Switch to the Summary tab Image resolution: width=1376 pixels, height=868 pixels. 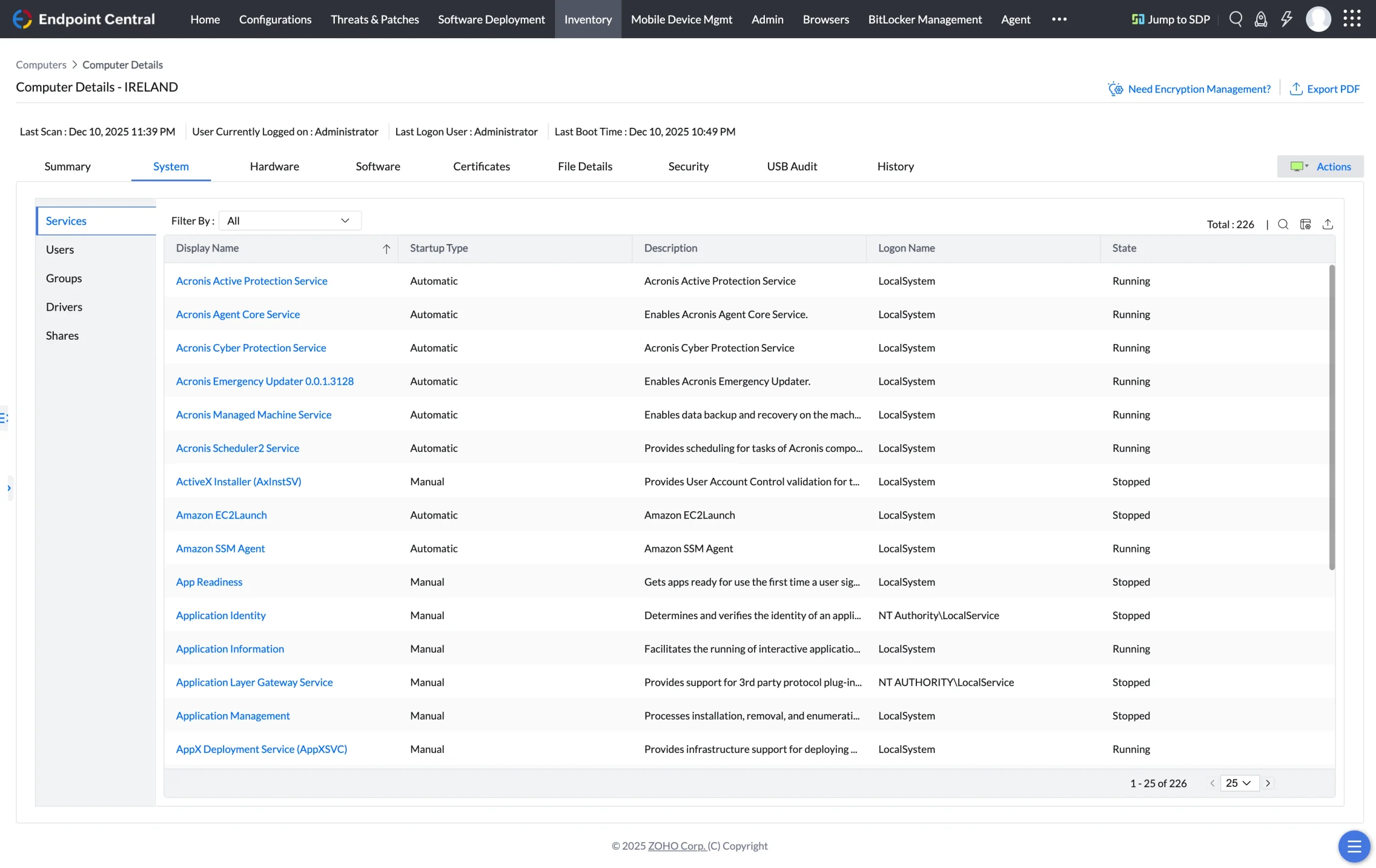67,166
